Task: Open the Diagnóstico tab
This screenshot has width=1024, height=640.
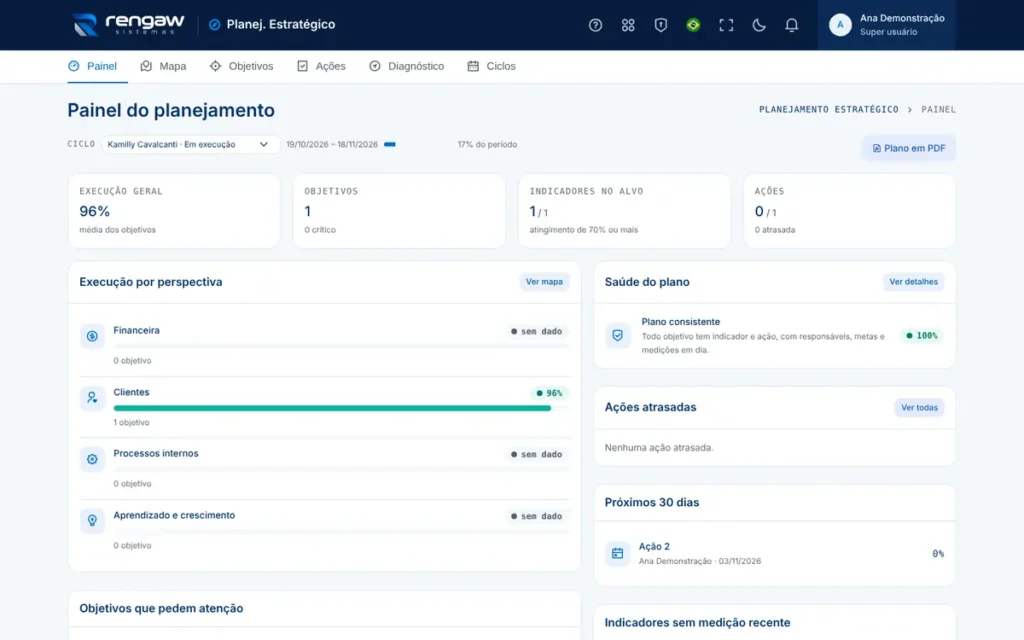Action: (406, 66)
